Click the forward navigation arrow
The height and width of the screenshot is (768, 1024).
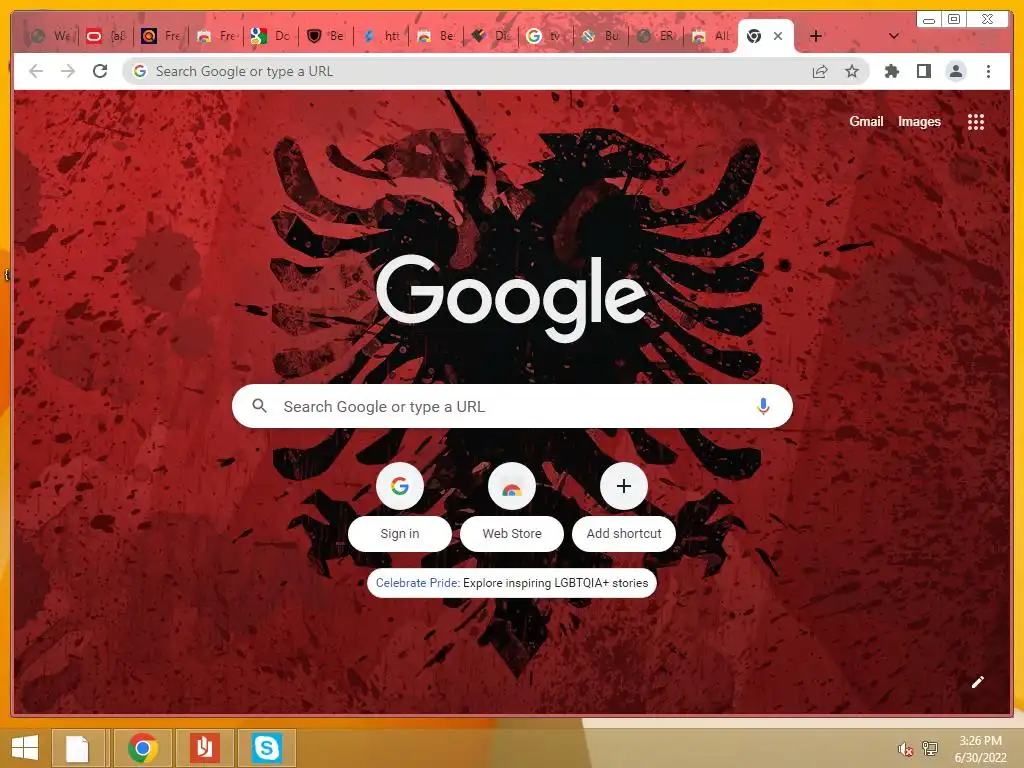(x=68, y=71)
